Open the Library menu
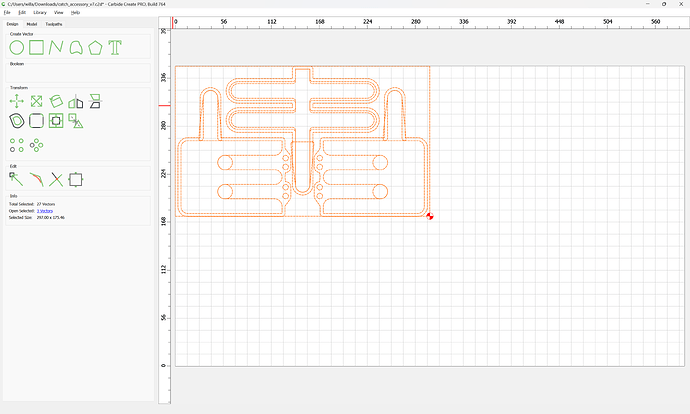 (40, 12)
